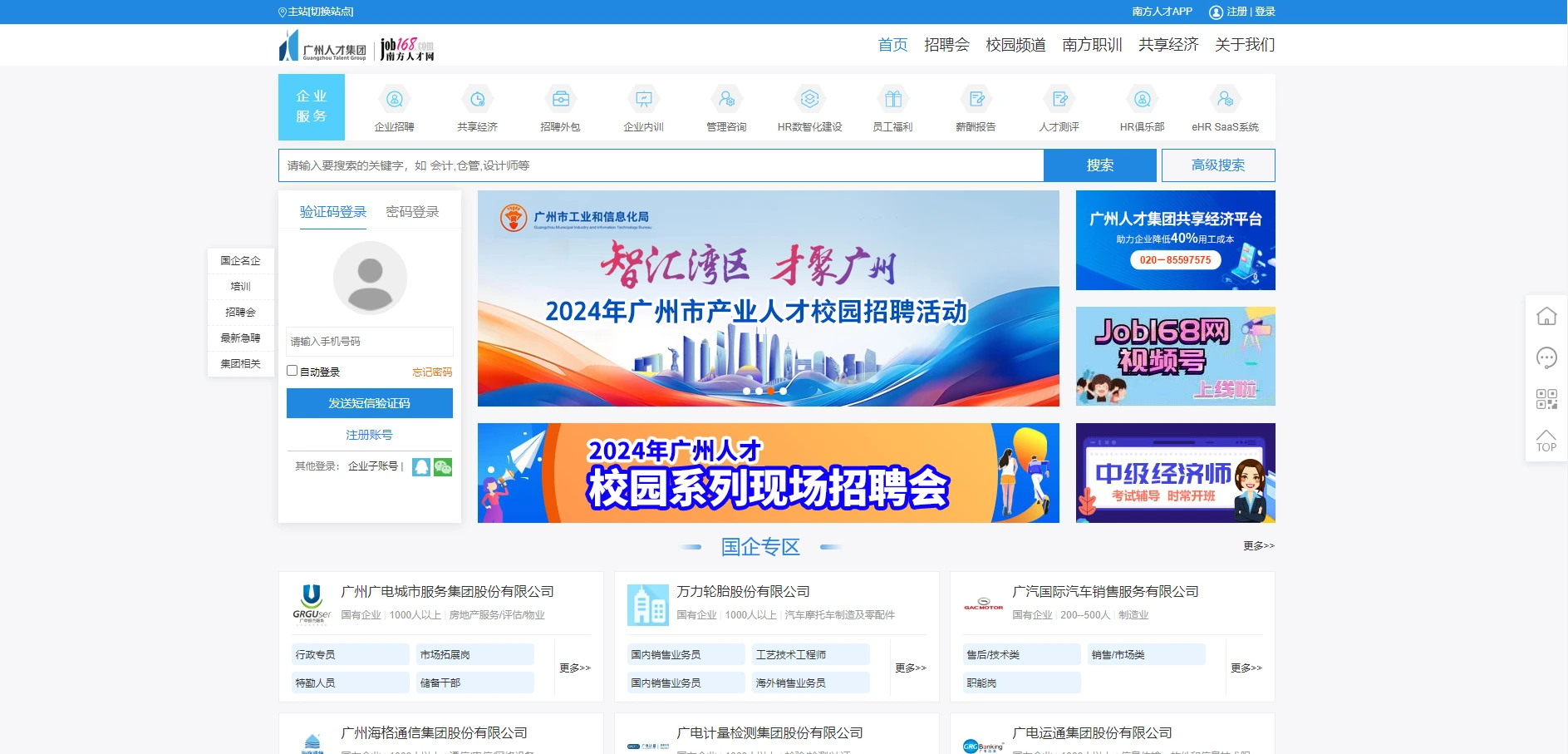1568x754 pixels.
Task: Jump to 国企名企 in left side menu
Action: click(240, 261)
